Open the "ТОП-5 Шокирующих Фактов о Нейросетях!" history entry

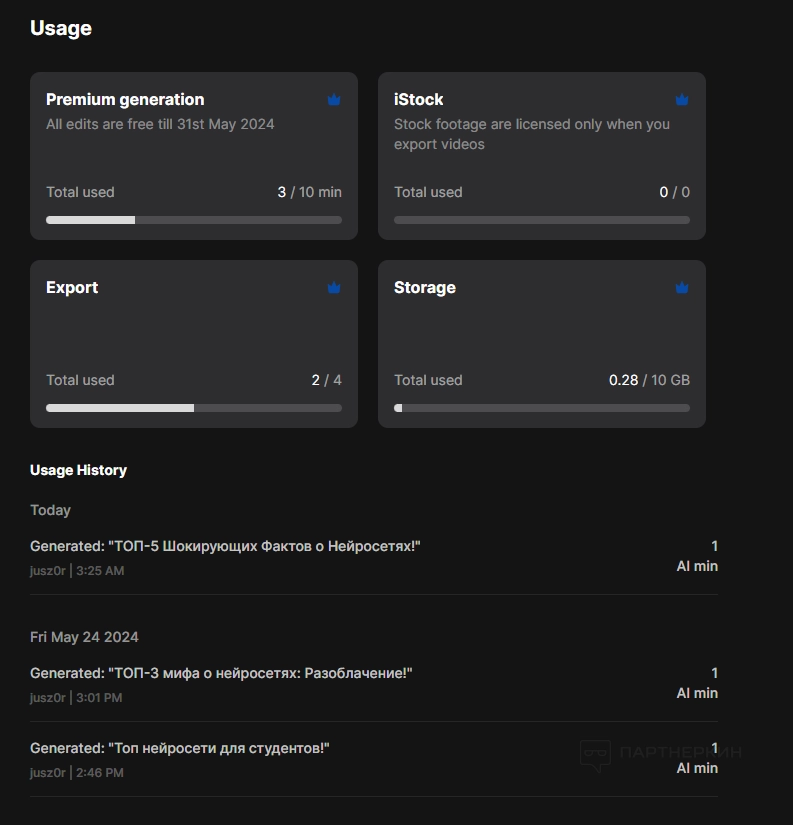225,546
